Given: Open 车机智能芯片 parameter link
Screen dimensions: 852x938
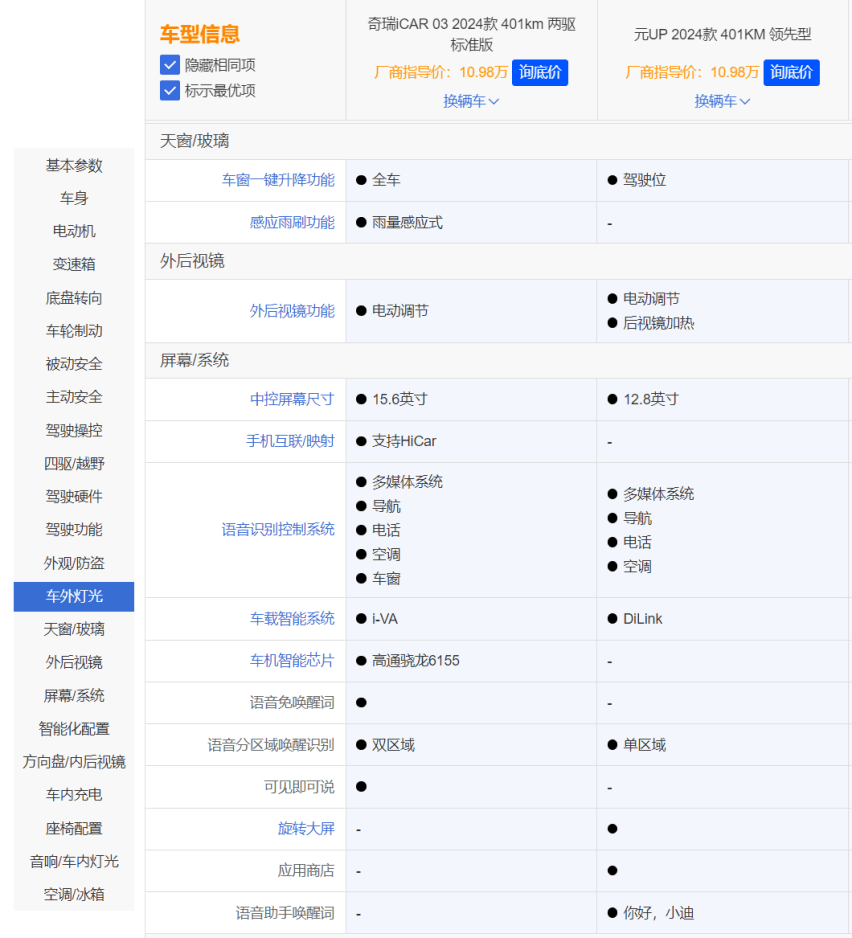Looking at the screenshot, I should tap(292, 660).
